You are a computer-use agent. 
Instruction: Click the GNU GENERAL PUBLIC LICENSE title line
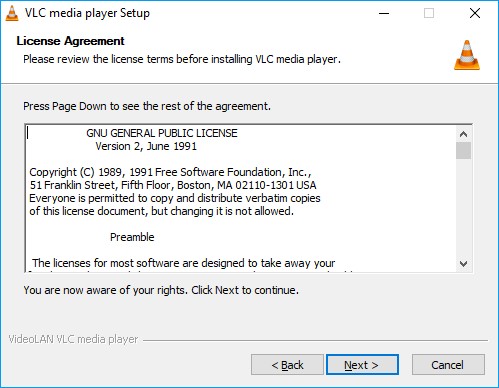click(162, 133)
